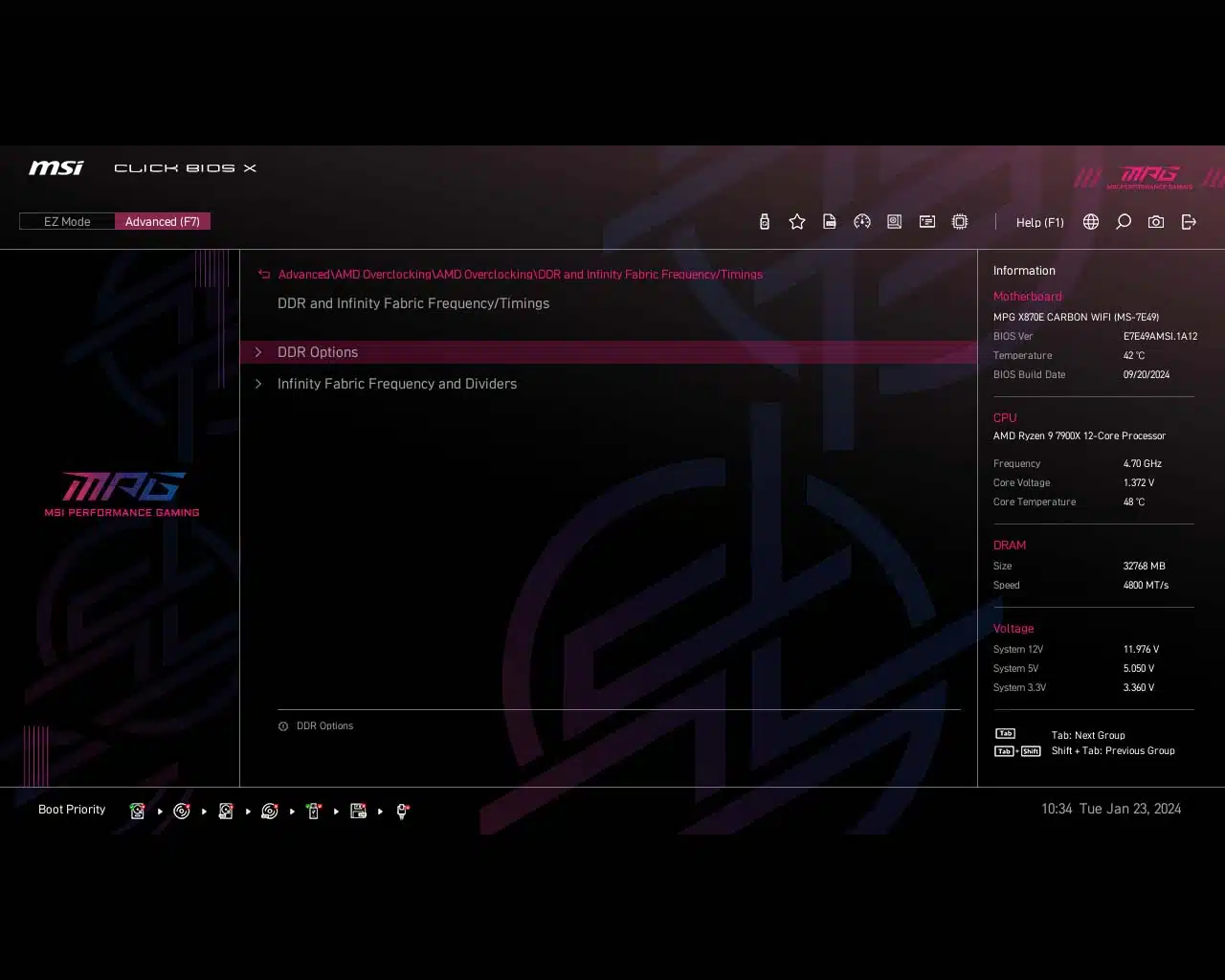This screenshot has width=1225, height=980.
Task: Click the Tab: Next Group hint
Action: (x=1088, y=736)
